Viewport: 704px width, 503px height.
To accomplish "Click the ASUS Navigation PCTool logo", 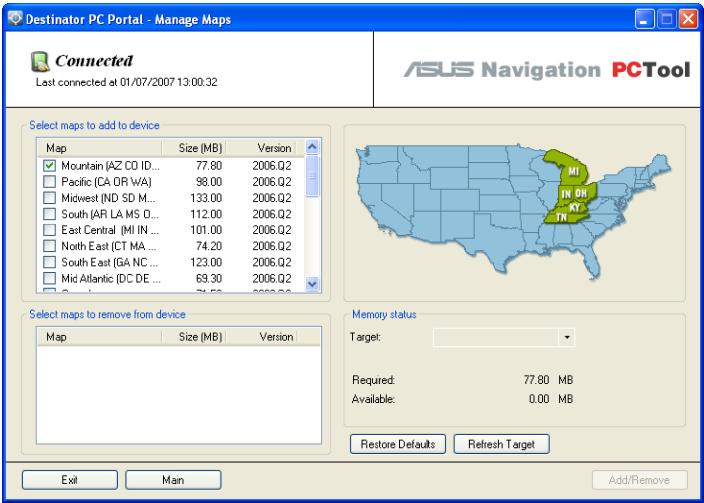I will [x=546, y=70].
